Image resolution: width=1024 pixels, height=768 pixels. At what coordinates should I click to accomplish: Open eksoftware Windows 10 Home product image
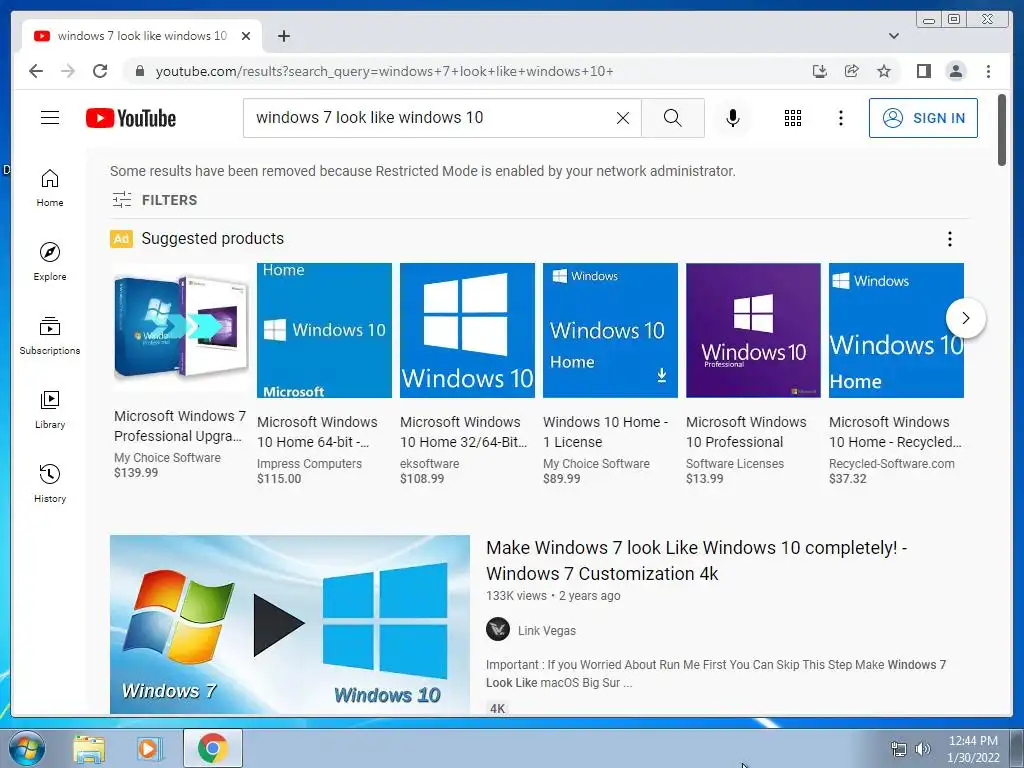pos(467,330)
